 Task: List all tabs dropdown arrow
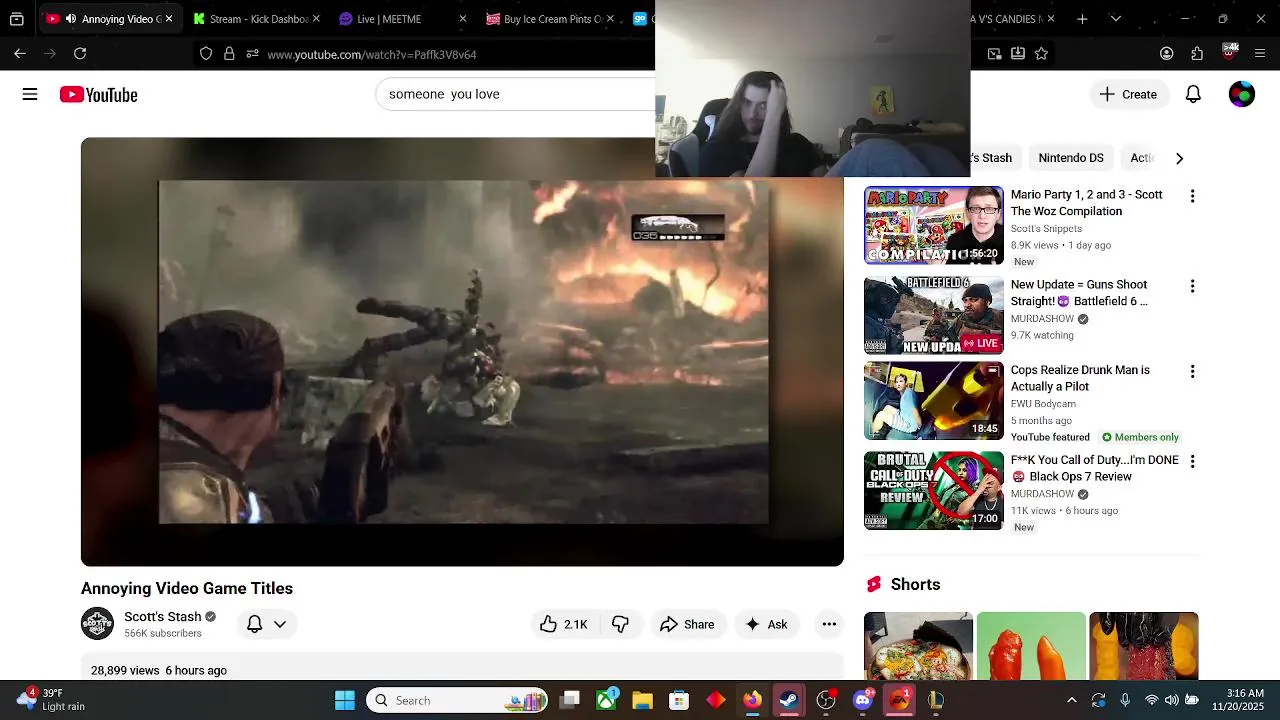click(x=1115, y=19)
